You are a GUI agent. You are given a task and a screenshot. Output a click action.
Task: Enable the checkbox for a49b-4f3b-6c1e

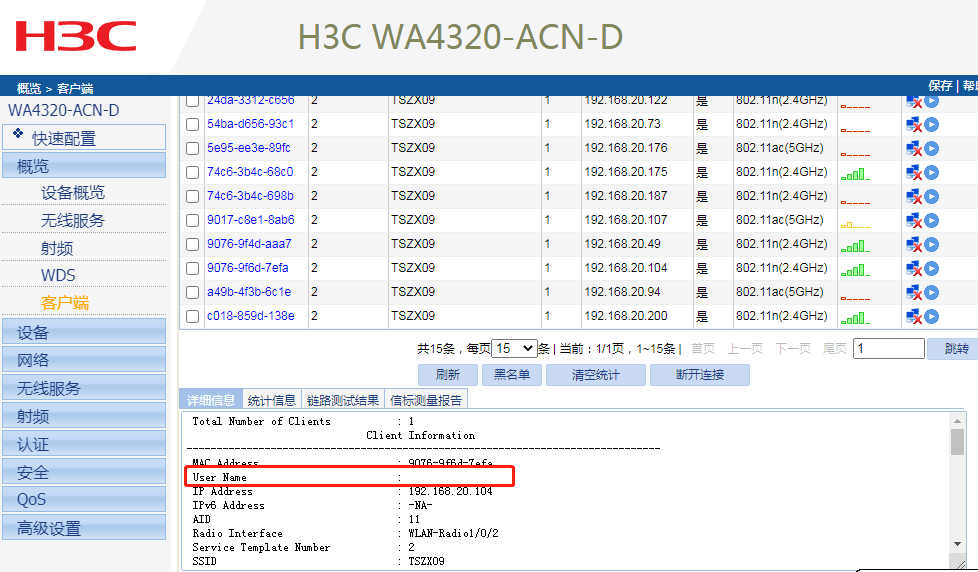pos(193,293)
